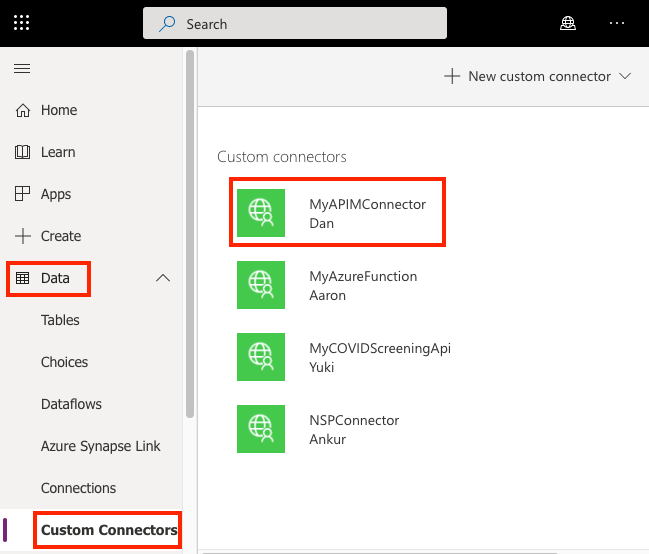Screen dimensions: 649x554
Task: Click the environment globe icon in header
Action: [x=567, y=23]
